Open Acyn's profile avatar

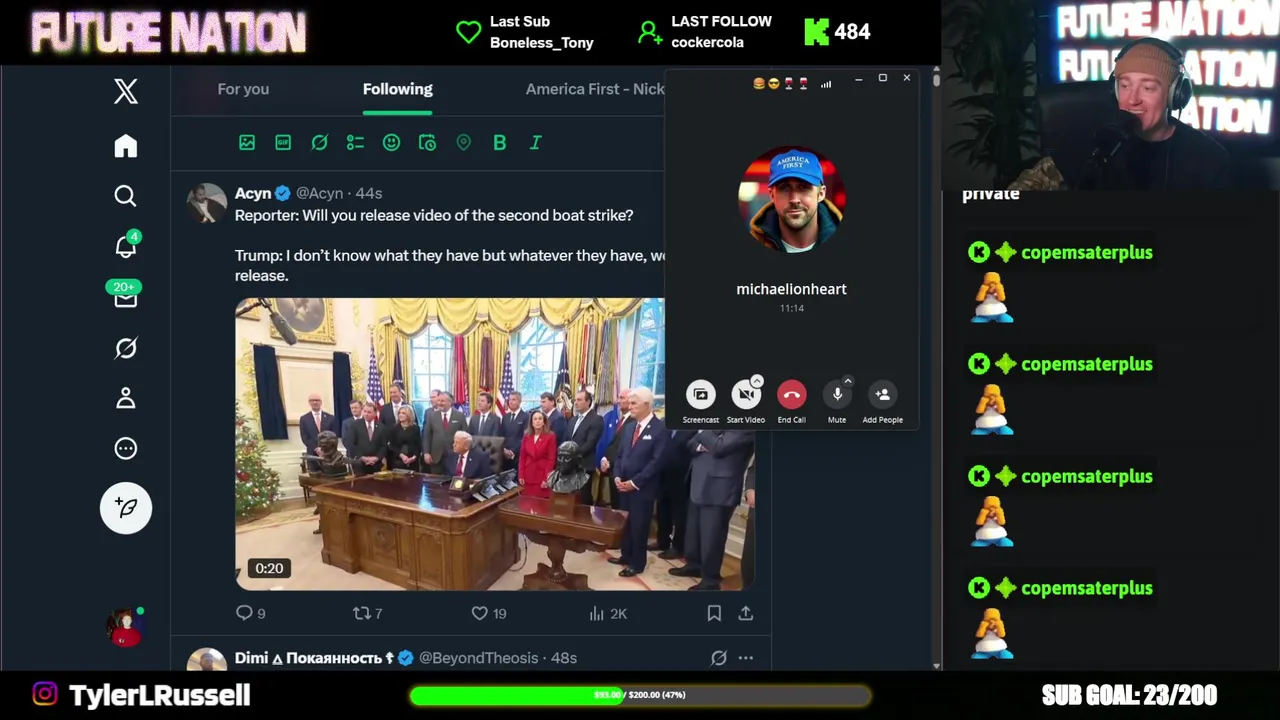click(x=207, y=203)
